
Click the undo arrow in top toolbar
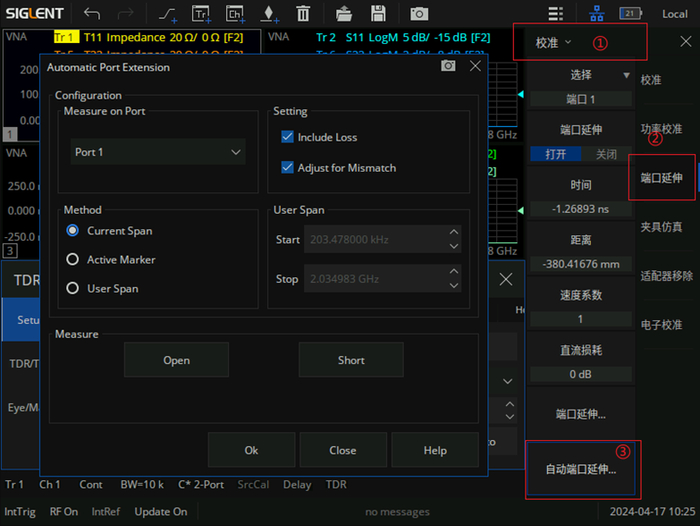tap(92, 14)
